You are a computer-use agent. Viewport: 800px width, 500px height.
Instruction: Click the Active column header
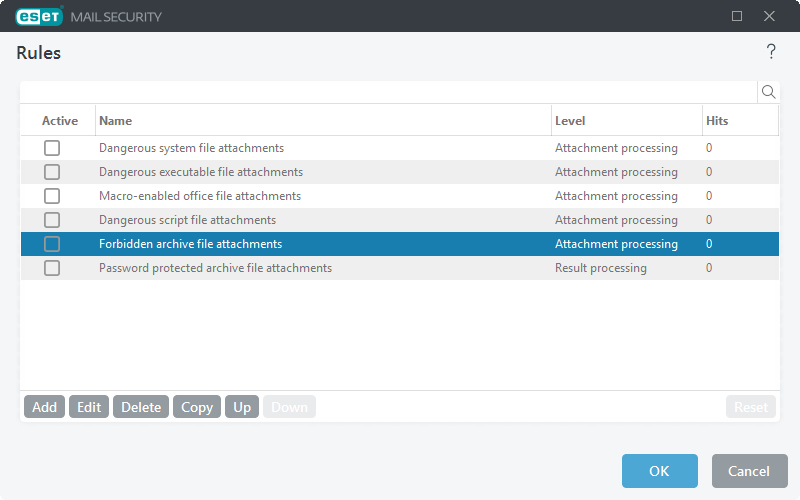click(59, 121)
